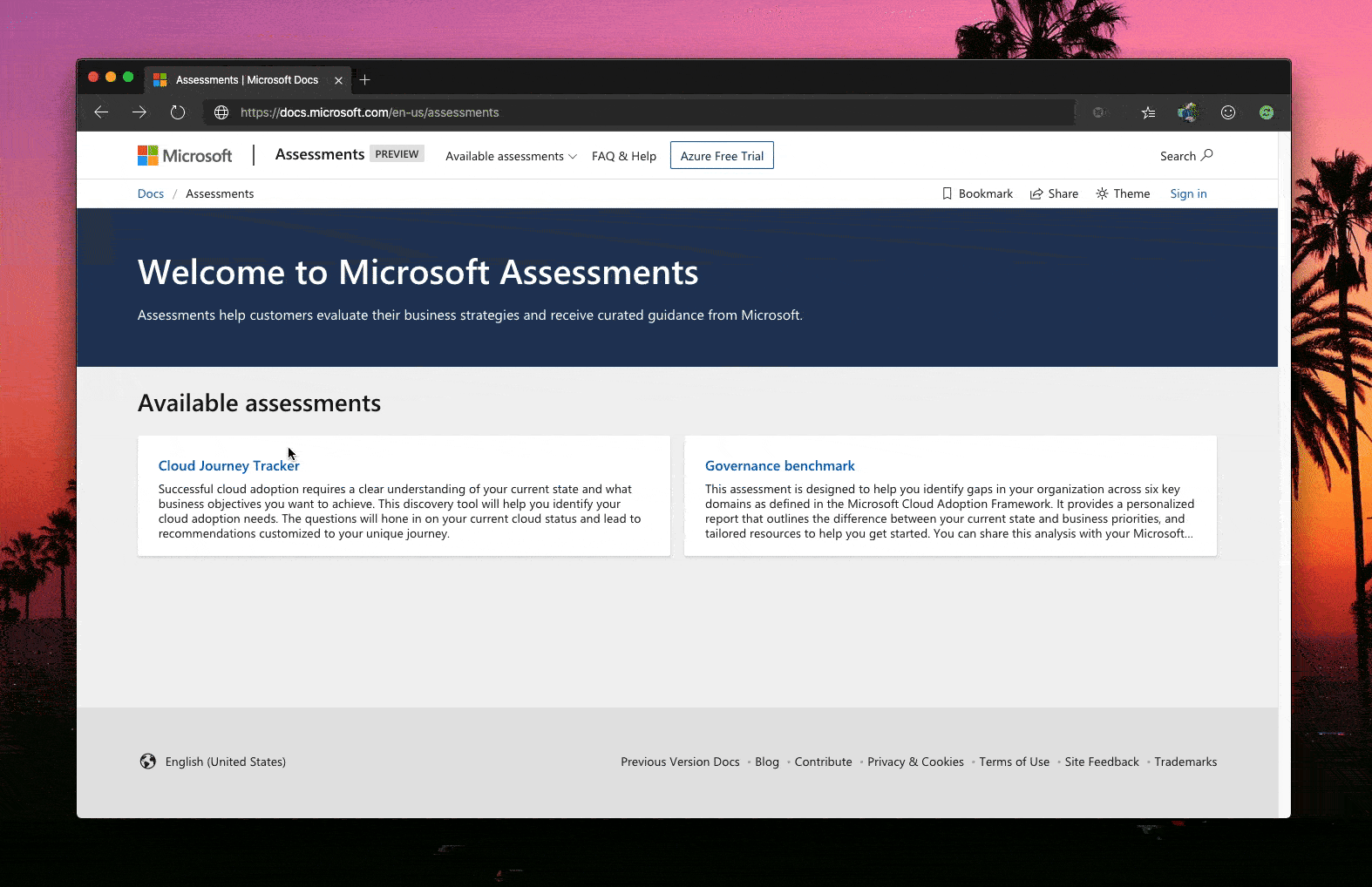Expand the Available assessments dropdown

coord(511,156)
